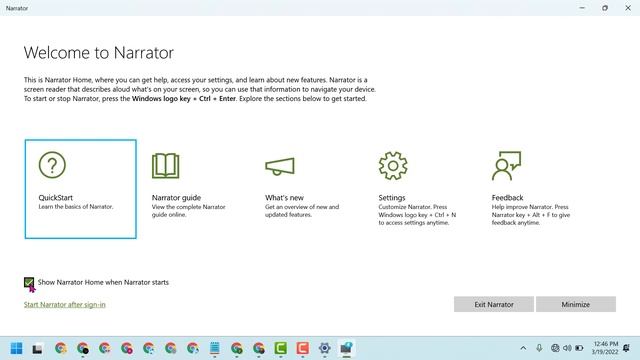Click the Minimize button beside Exit Narrator
The image size is (640, 360).
point(576,304)
